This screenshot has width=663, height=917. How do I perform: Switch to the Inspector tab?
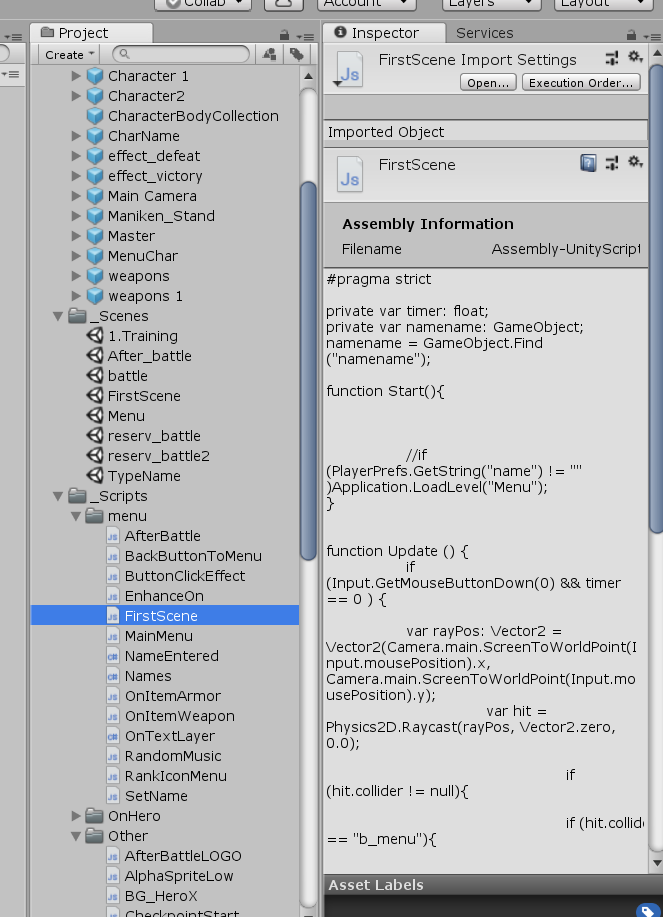tap(384, 33)
